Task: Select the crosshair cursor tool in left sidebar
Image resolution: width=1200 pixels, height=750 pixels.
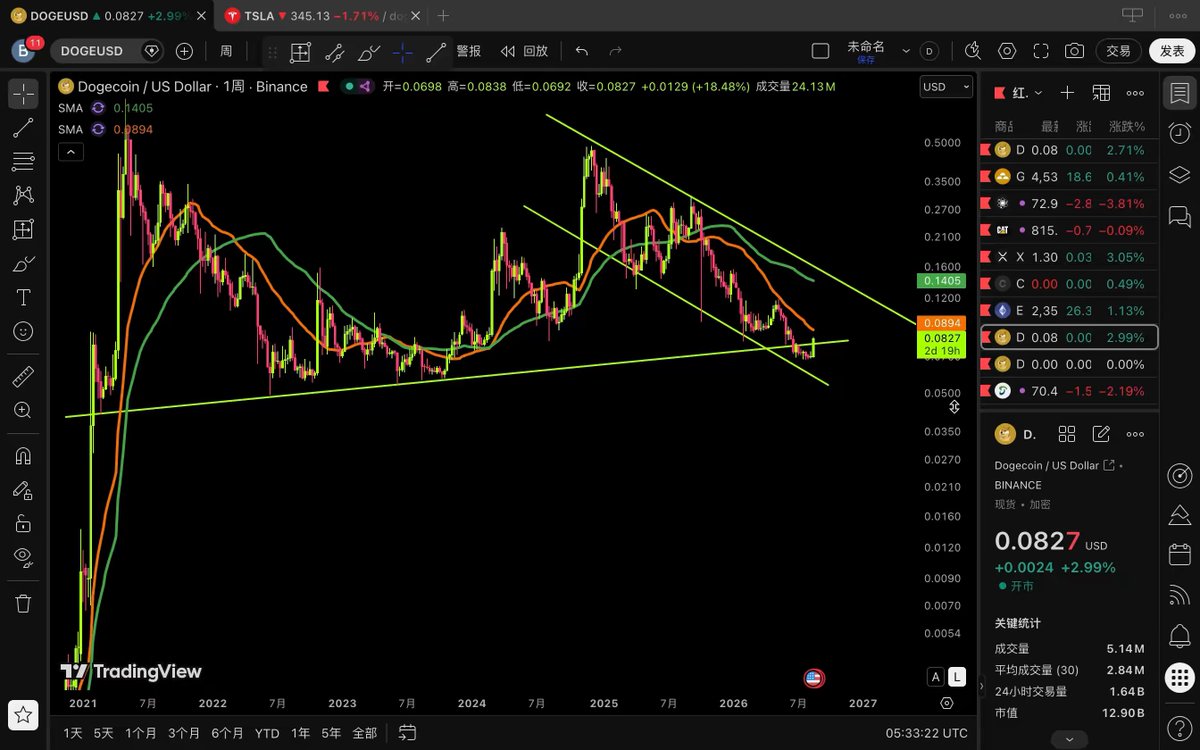Action: click(x=24, y=94)
